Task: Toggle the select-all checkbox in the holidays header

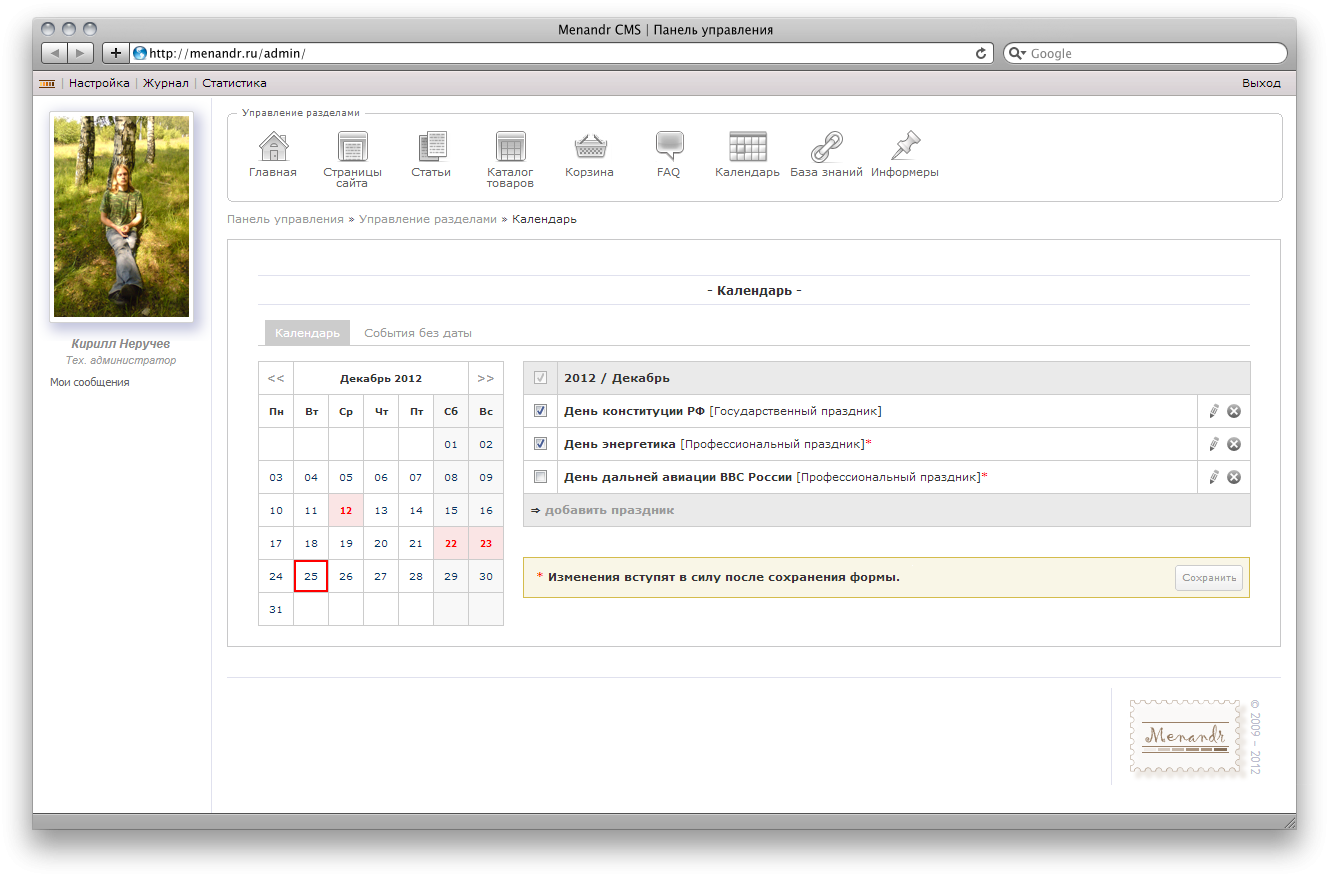Action: 541,377
